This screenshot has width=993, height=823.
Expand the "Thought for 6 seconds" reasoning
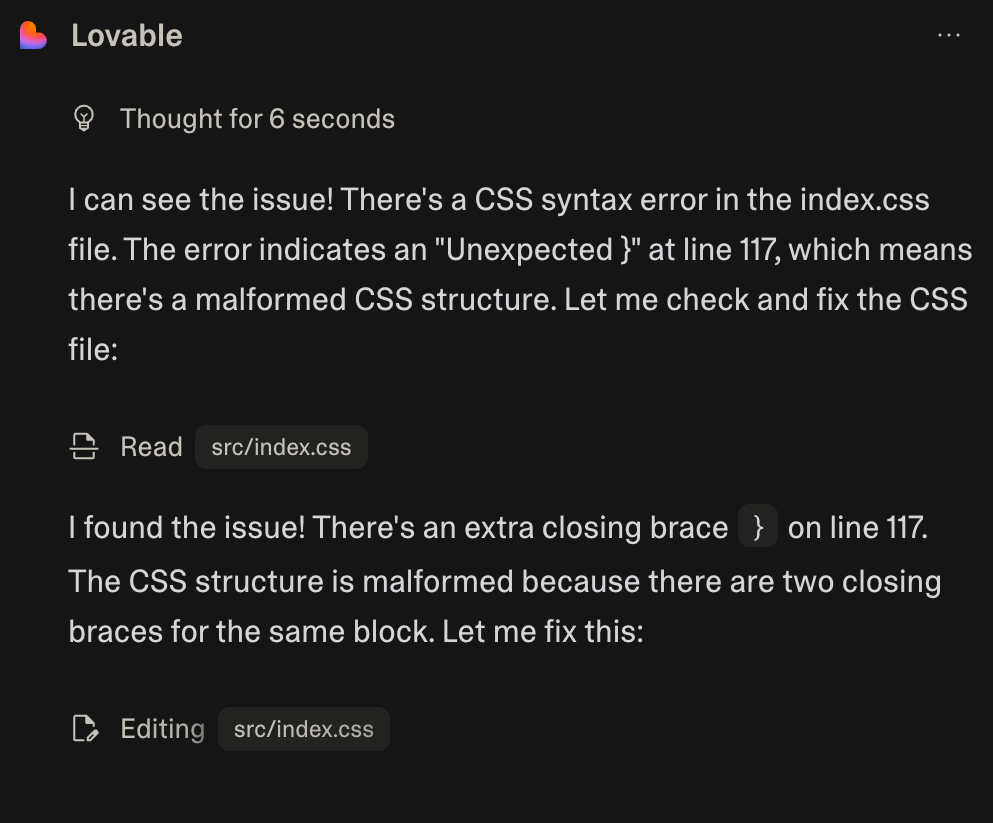pyautogui.click(x=257, y=119)
